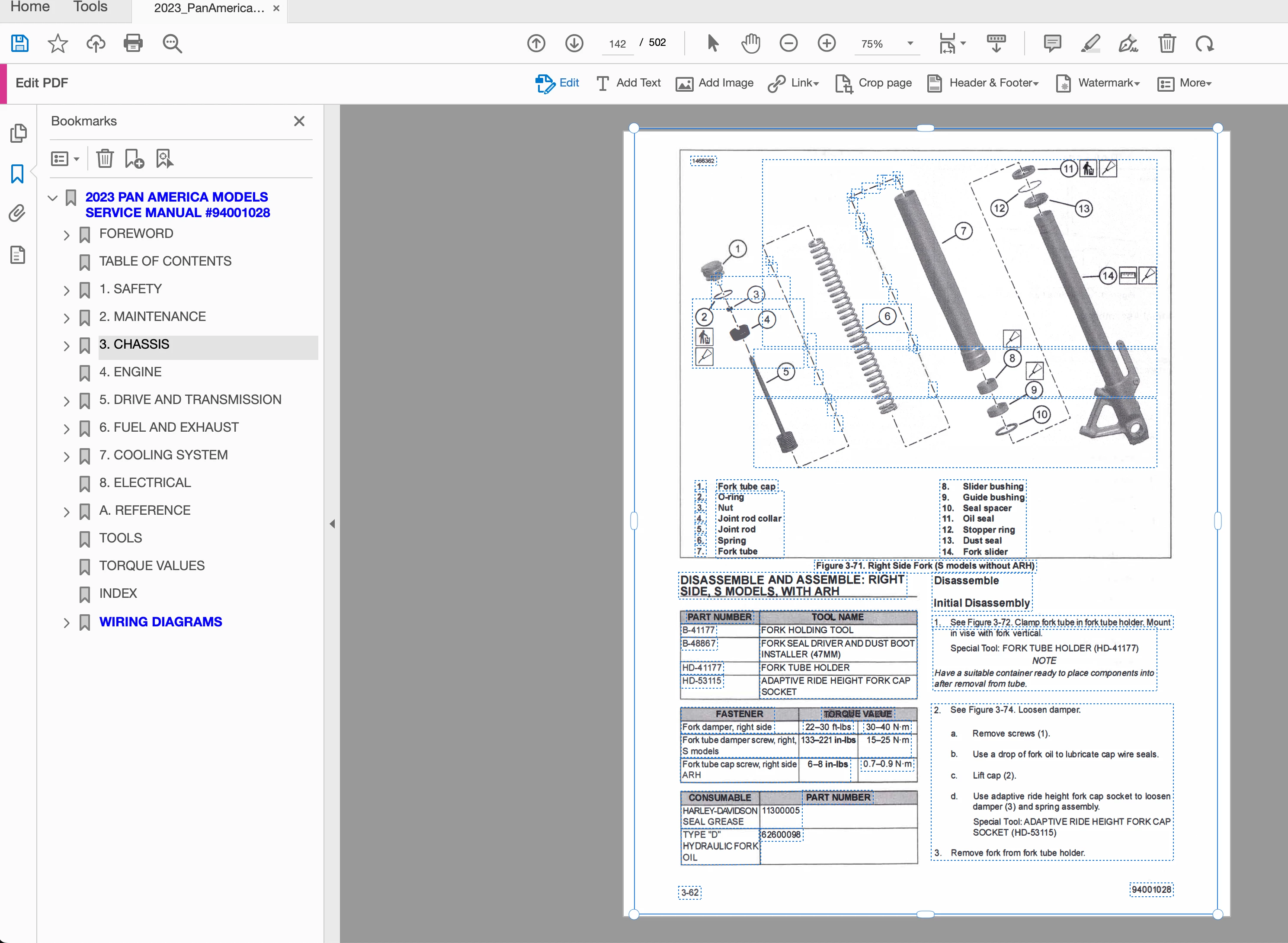Go to previous page arrow
The height and width of the screenshot is (943, 1288).
[536, 43]
